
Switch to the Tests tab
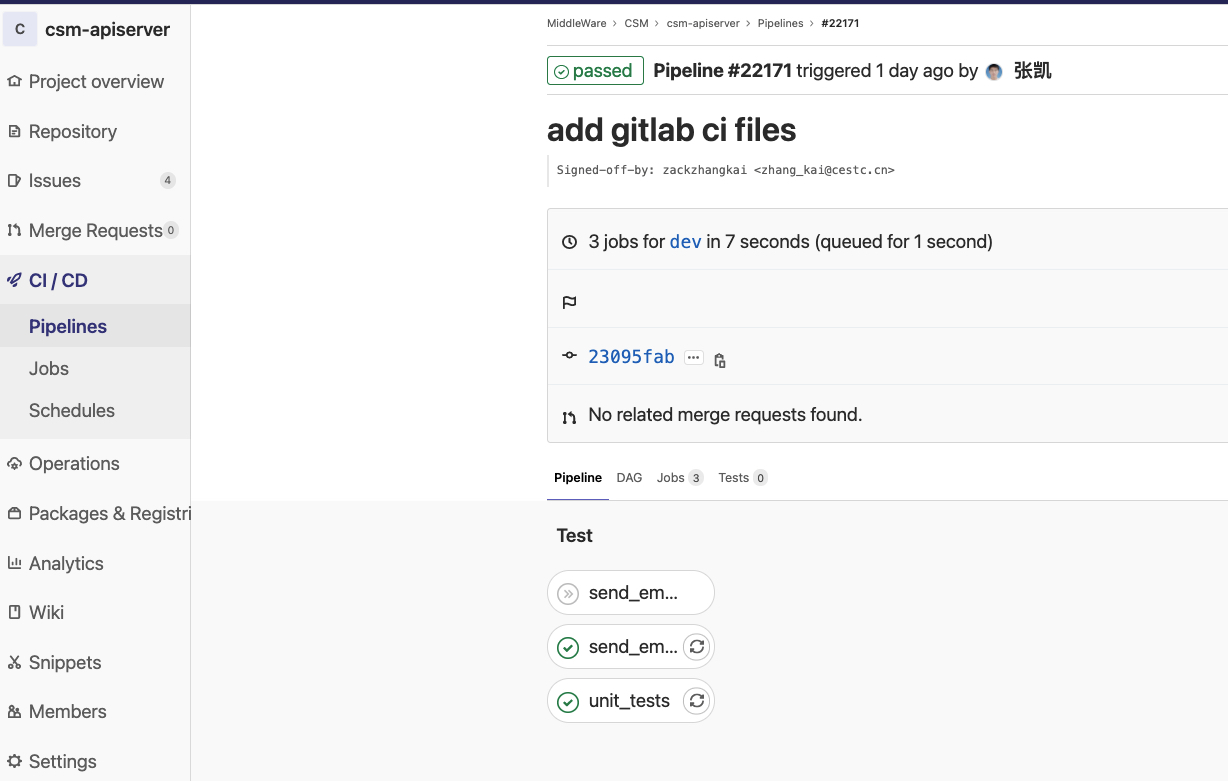coord(742,478)
